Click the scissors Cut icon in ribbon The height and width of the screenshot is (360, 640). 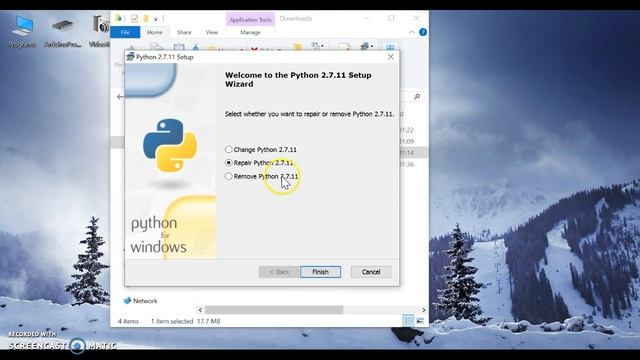(x=196, y=46)
